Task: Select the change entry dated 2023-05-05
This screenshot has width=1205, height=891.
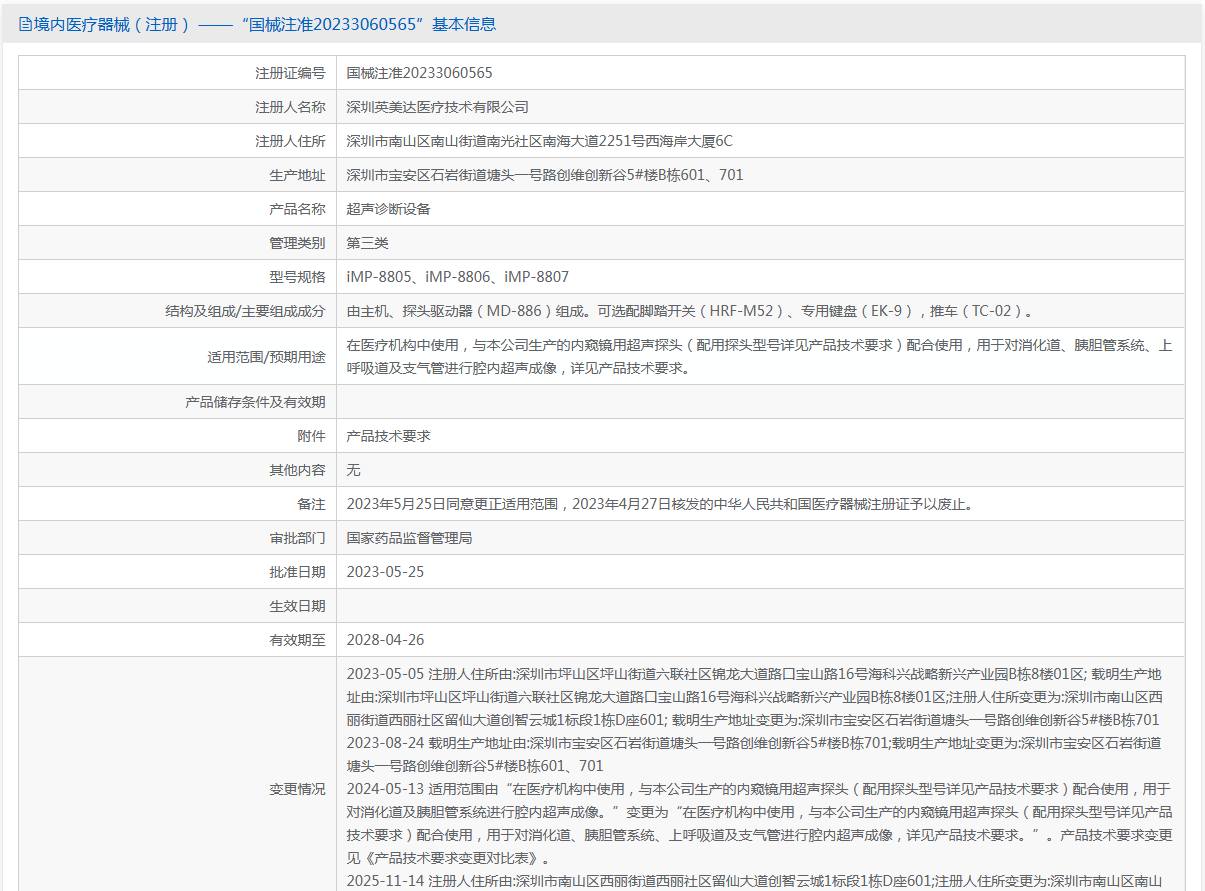Action: (x=754, y=697)
